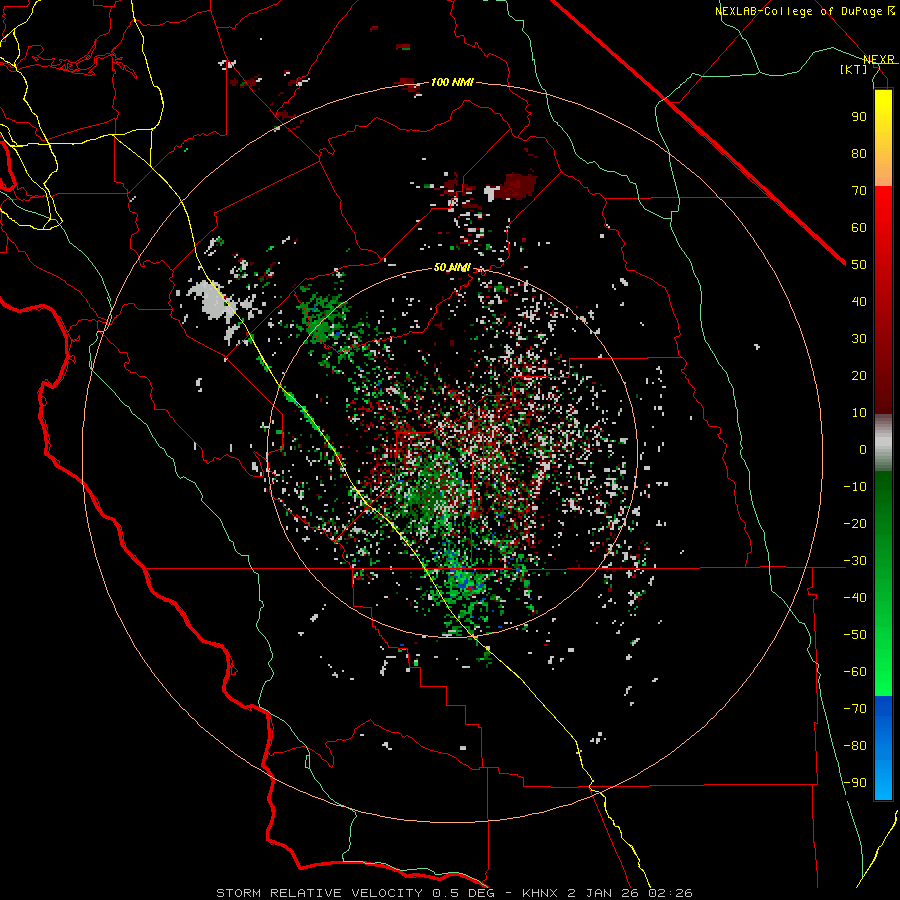This screenshot has height=900, width=900.
Task: Click the 50 NMI range ring label
Action: pyautogui.click(x=452, y=267)
